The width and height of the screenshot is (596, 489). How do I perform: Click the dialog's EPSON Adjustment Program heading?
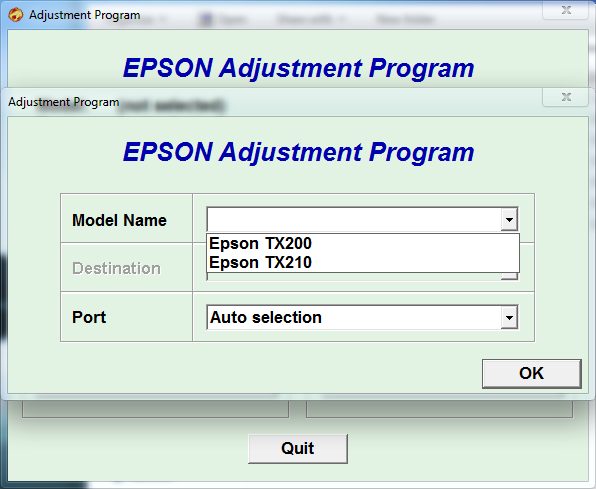pyautogui.click(x=298, y=152)
